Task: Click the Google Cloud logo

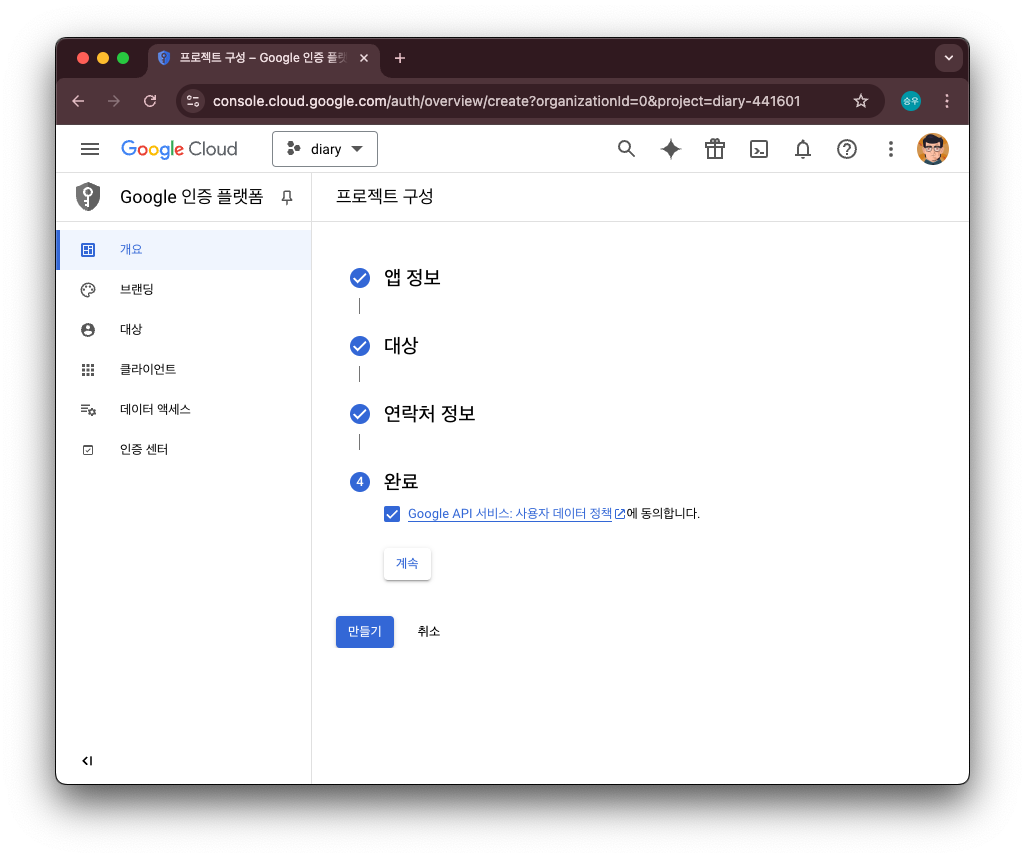Action: tap(179, 149)
